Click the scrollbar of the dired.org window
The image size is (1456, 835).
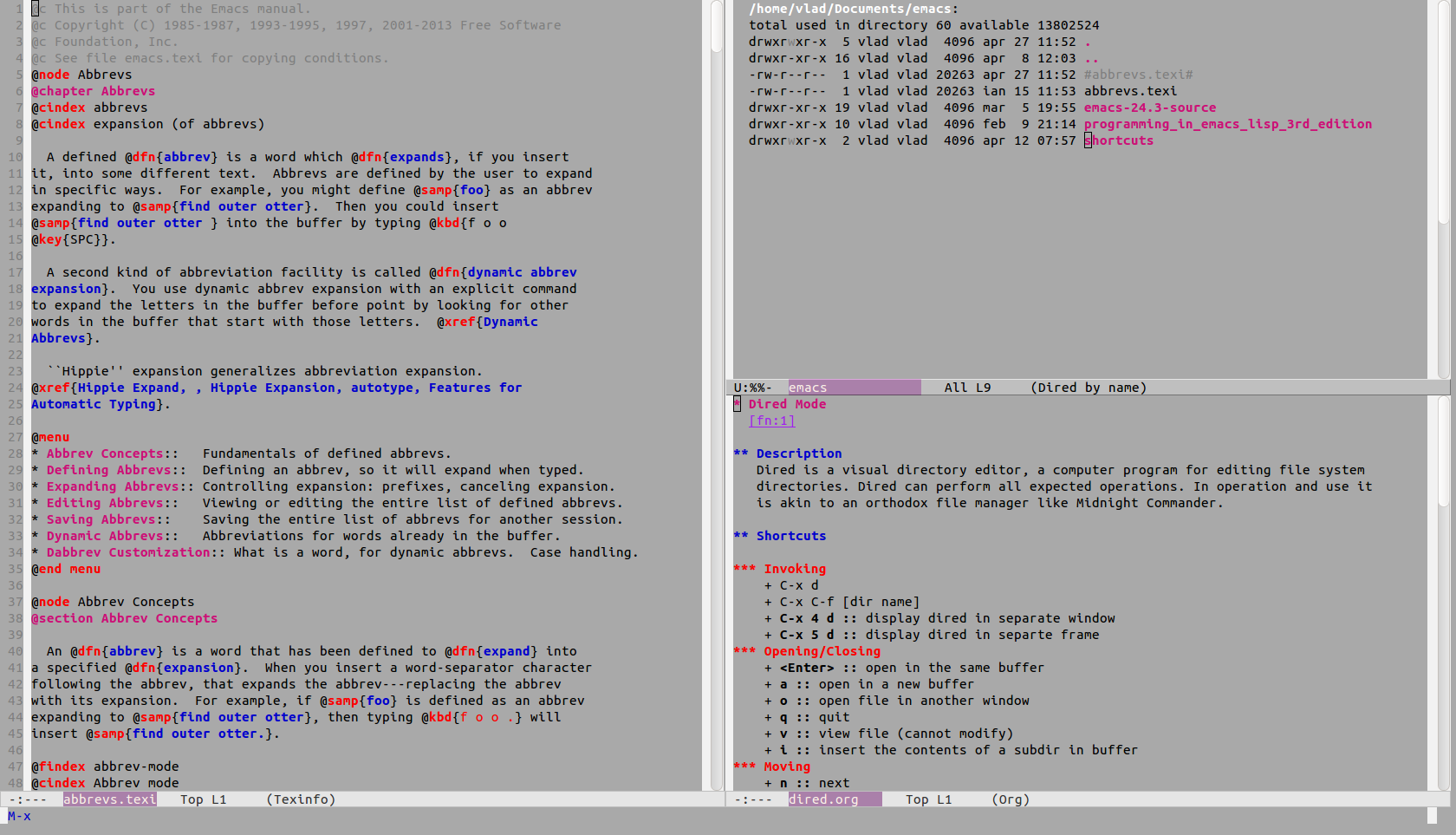1443,593
